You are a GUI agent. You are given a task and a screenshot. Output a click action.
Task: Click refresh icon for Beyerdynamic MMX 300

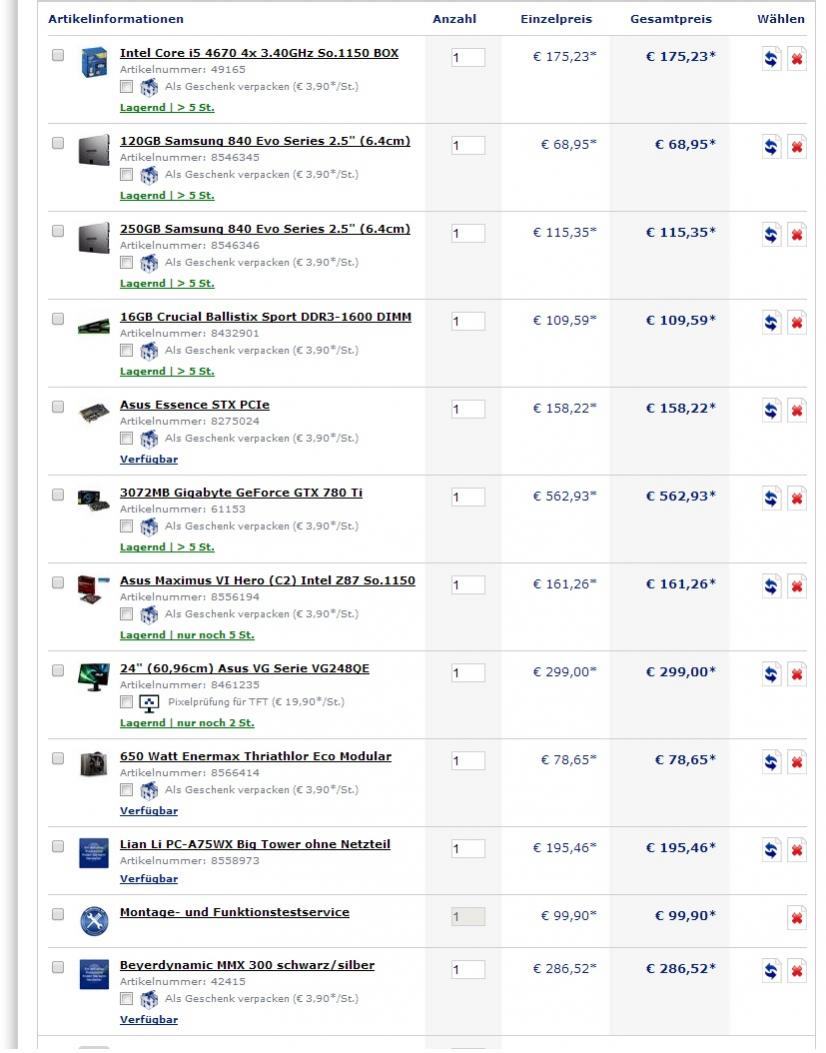[x=773, y=972]
